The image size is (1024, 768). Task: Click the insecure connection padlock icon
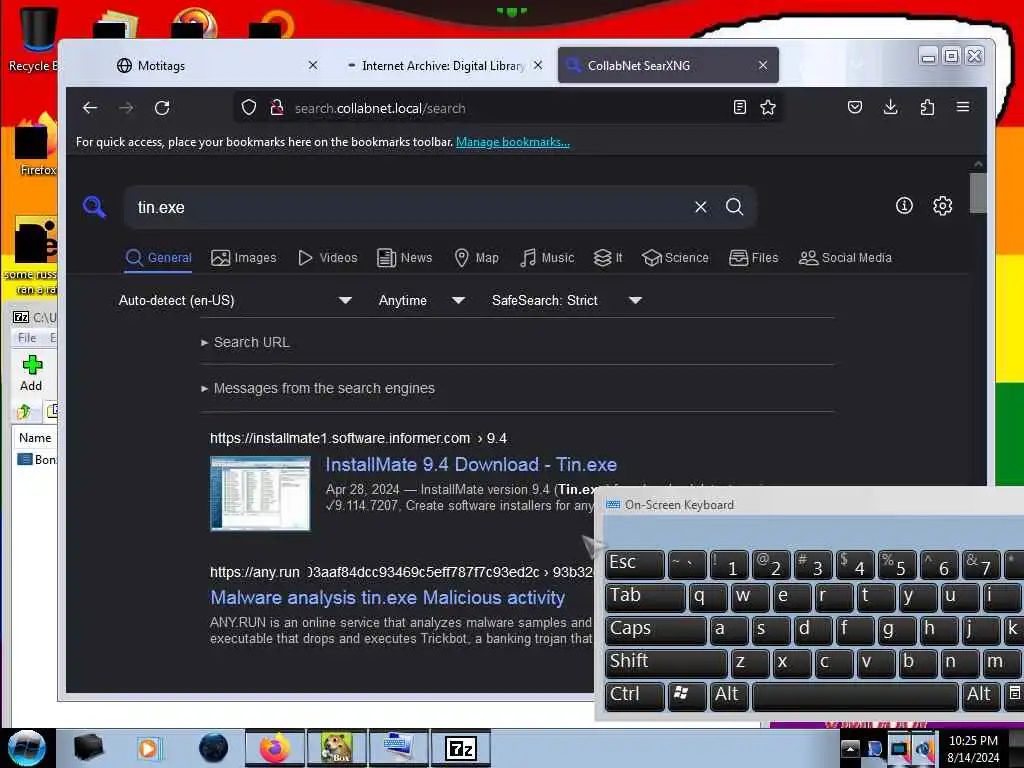click(x=277, y=107)
